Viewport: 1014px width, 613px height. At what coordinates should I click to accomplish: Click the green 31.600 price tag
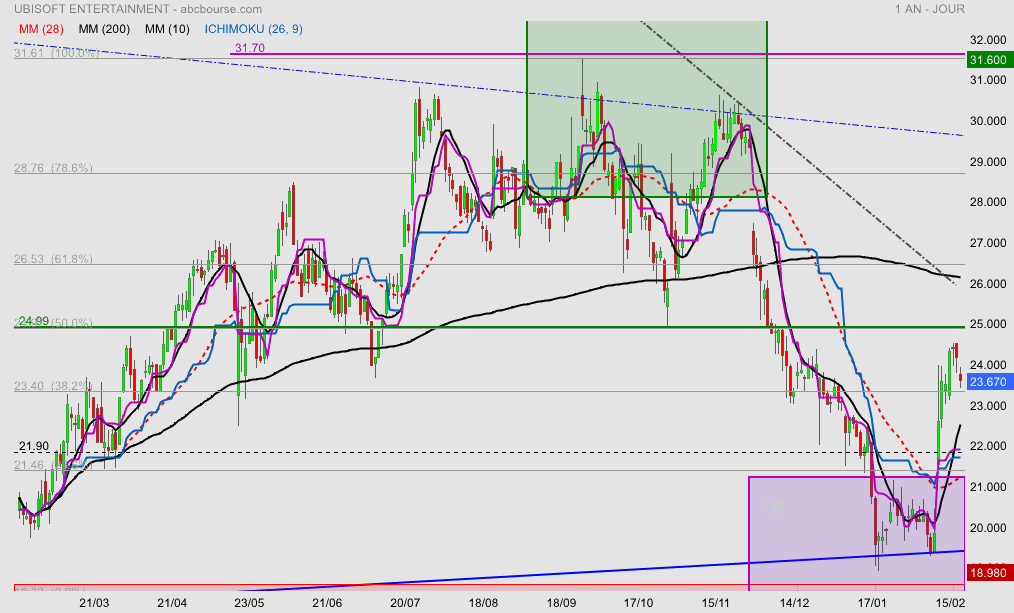(989, 60)
